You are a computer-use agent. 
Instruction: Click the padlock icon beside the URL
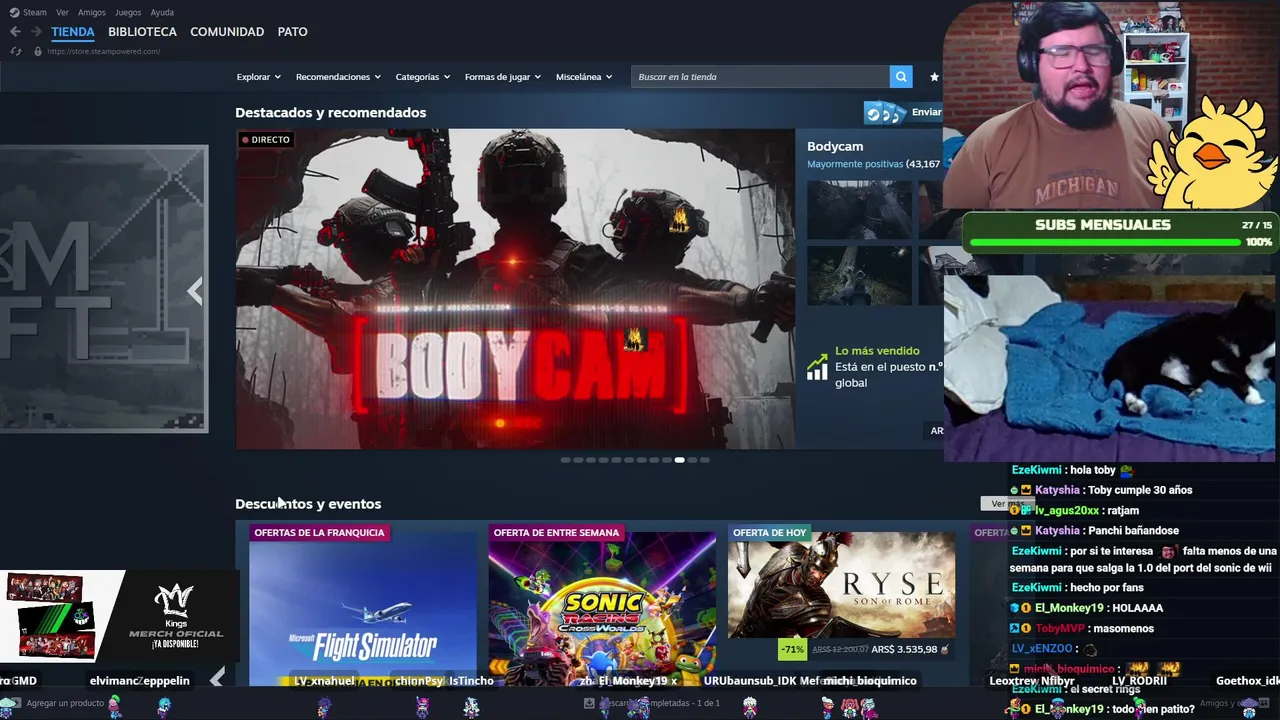tap(38, 51)
